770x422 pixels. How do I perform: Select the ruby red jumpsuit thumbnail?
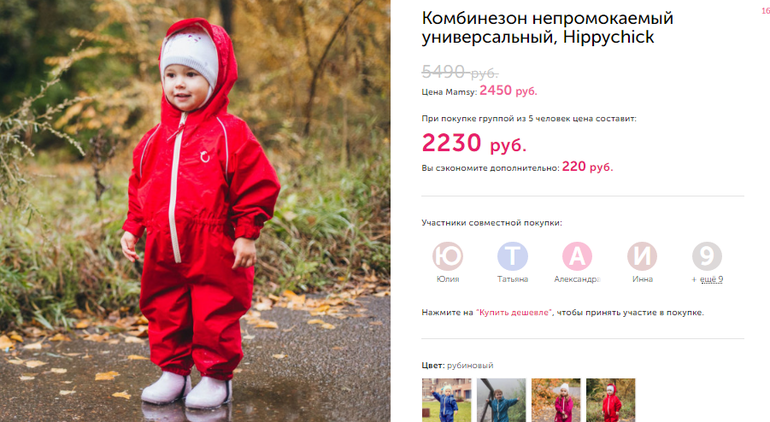610,400
